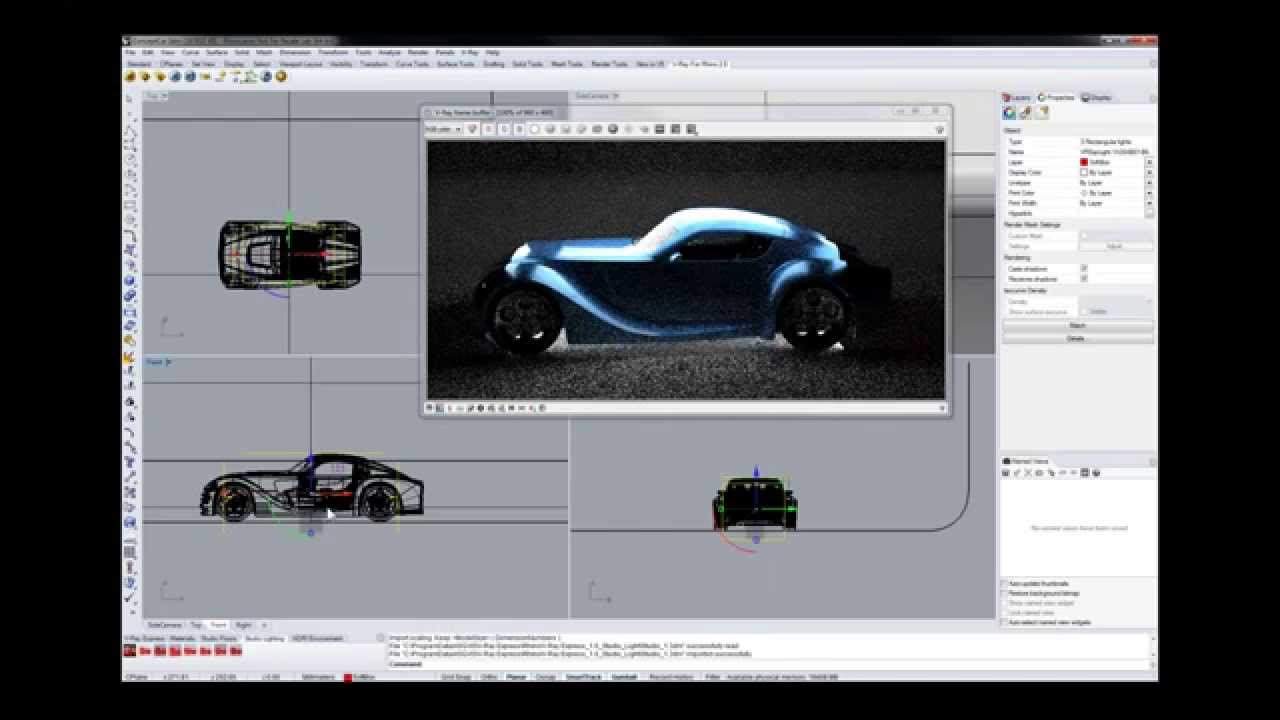The height and width of the screenshot is (720, 1280).
Task: Open Object properties icon in Properties panel
Action: coord(1009,112)
